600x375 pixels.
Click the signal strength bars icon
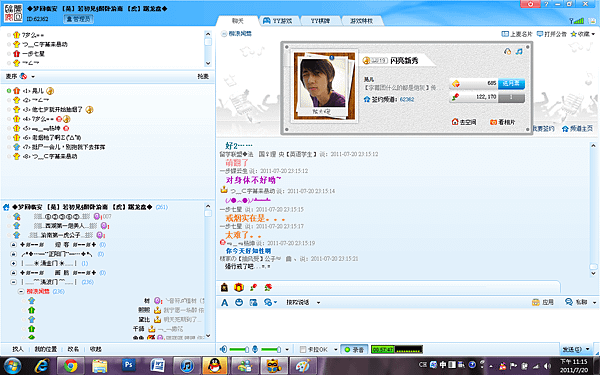tap(577, 21)
